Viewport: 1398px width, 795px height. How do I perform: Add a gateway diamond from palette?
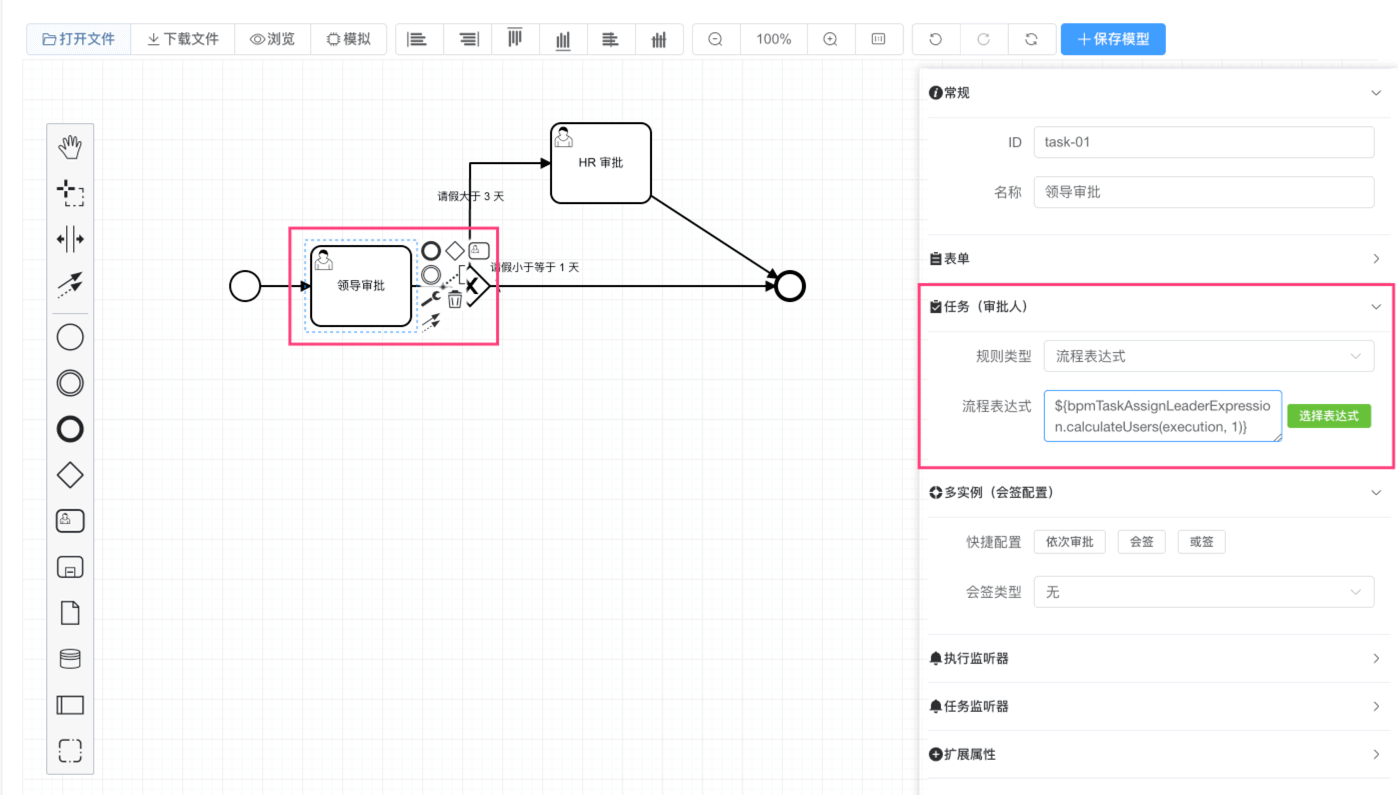70,475
